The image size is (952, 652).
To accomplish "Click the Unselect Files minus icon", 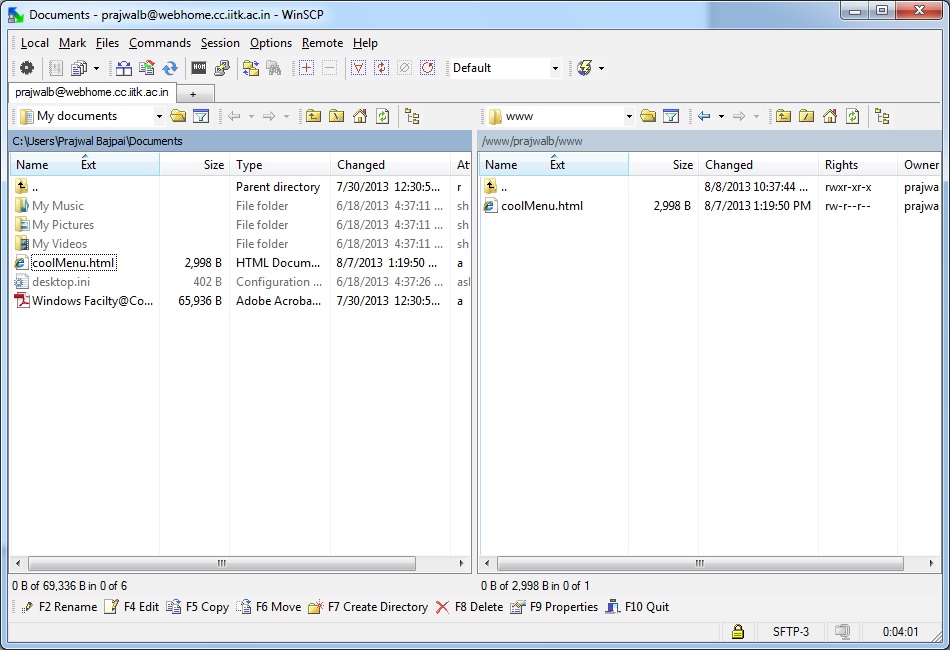I will (330, 68).
